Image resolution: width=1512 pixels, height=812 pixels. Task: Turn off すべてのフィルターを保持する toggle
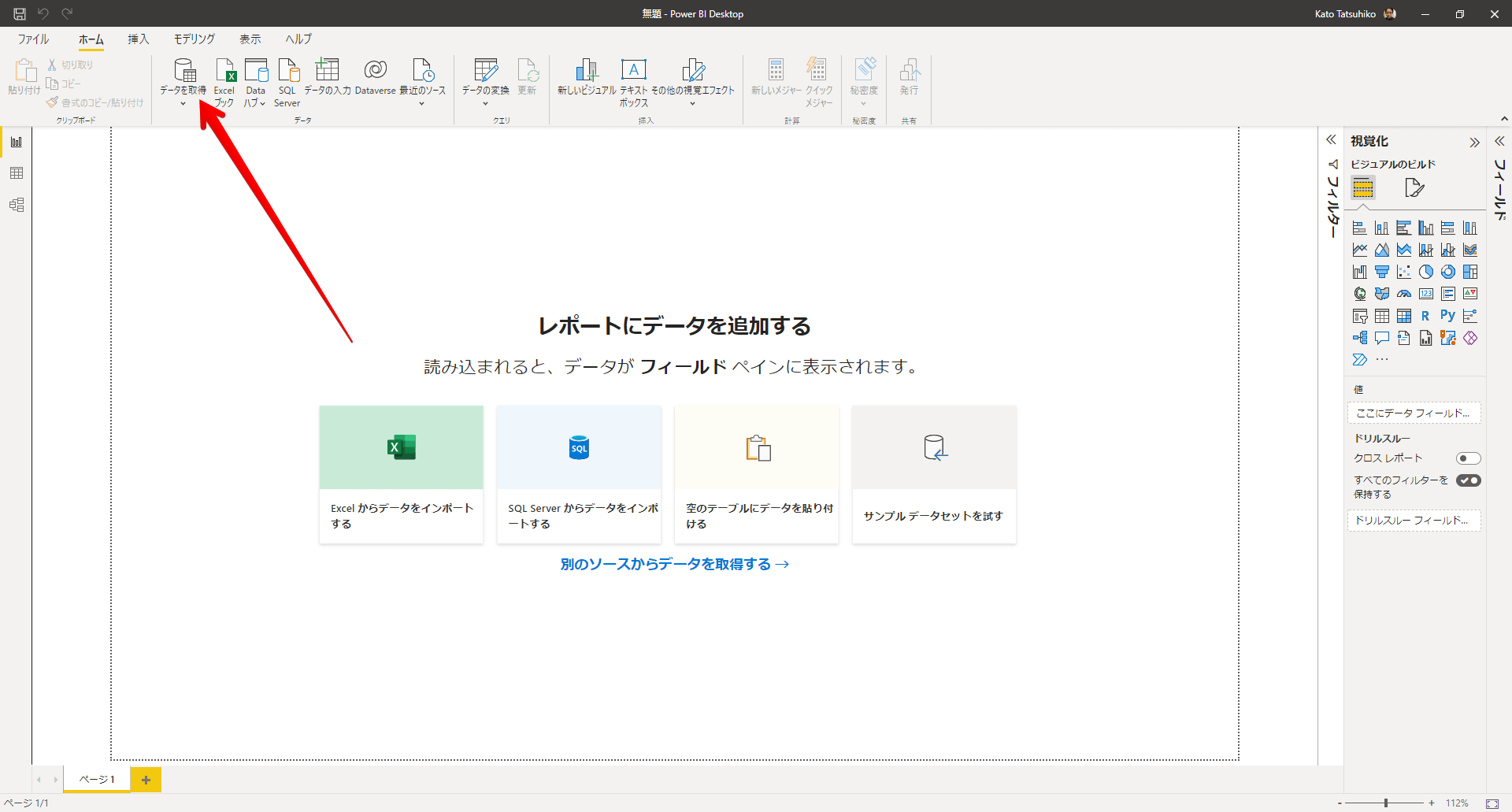1468,480
